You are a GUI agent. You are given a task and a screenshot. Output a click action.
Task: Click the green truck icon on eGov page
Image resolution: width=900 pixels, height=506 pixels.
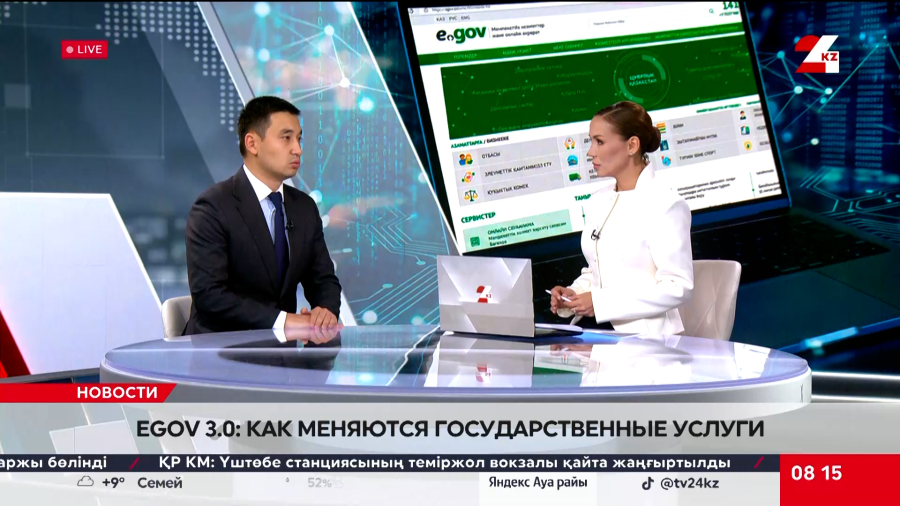point(575,177)
